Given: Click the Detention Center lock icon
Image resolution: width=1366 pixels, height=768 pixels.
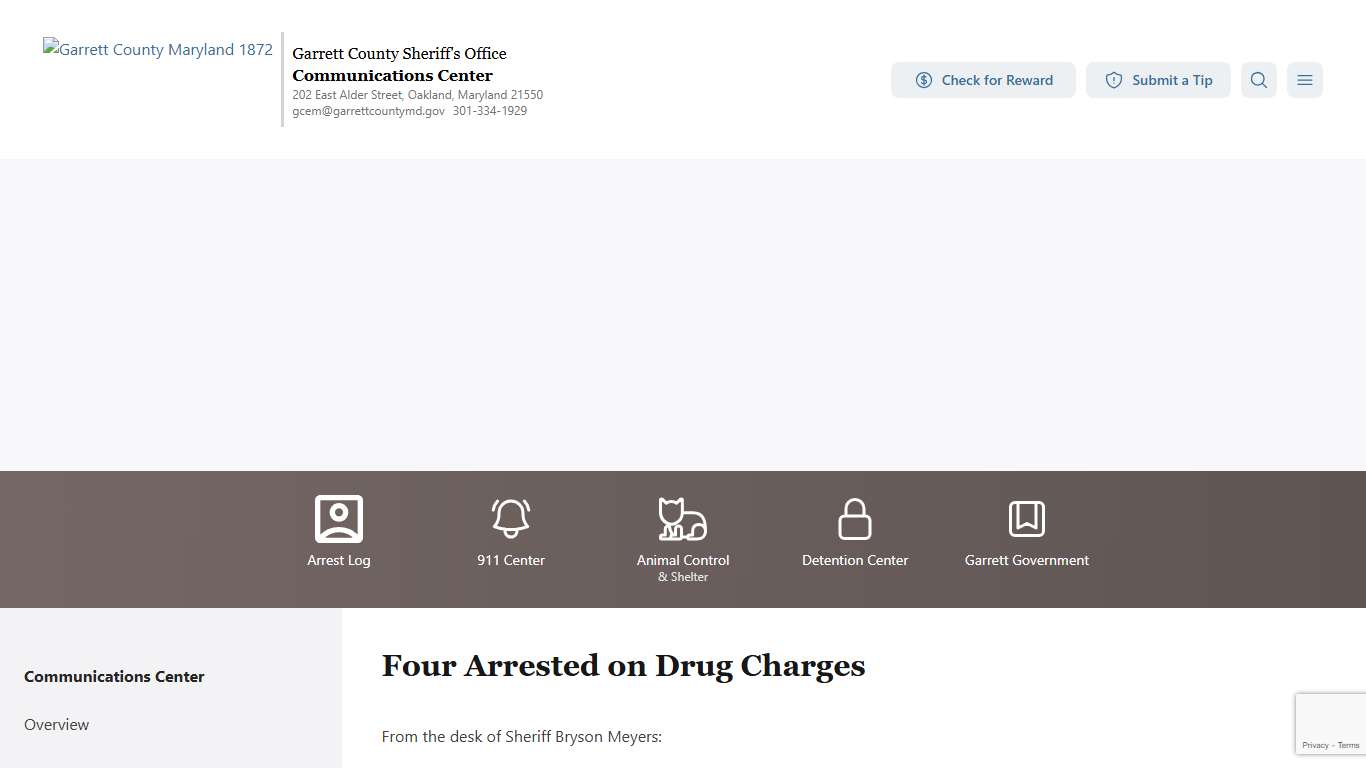Looking at the screenshot, I should point(854,518).
